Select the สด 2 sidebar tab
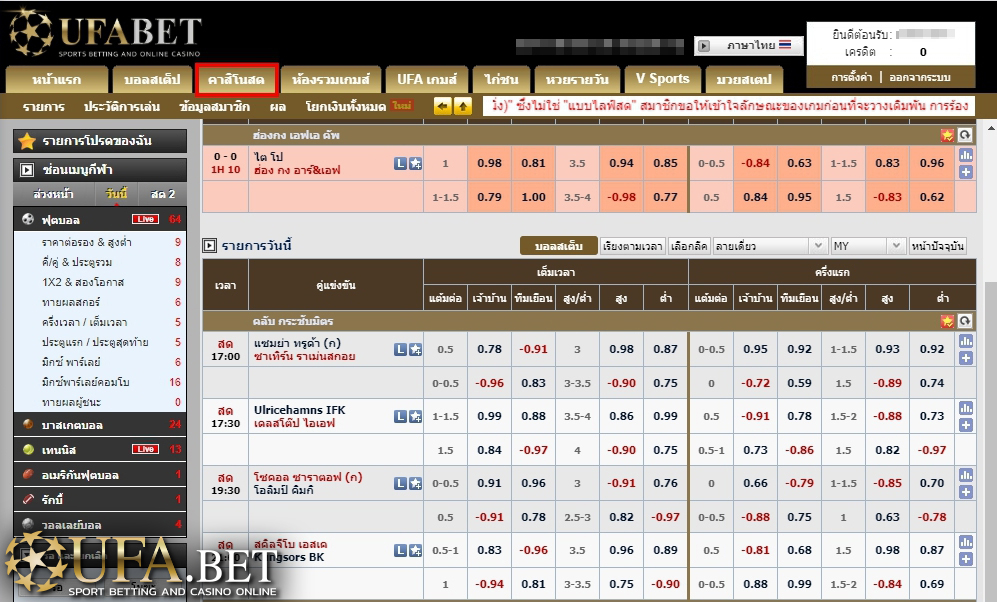Screen dimensions: 997x602 (163, 194)
